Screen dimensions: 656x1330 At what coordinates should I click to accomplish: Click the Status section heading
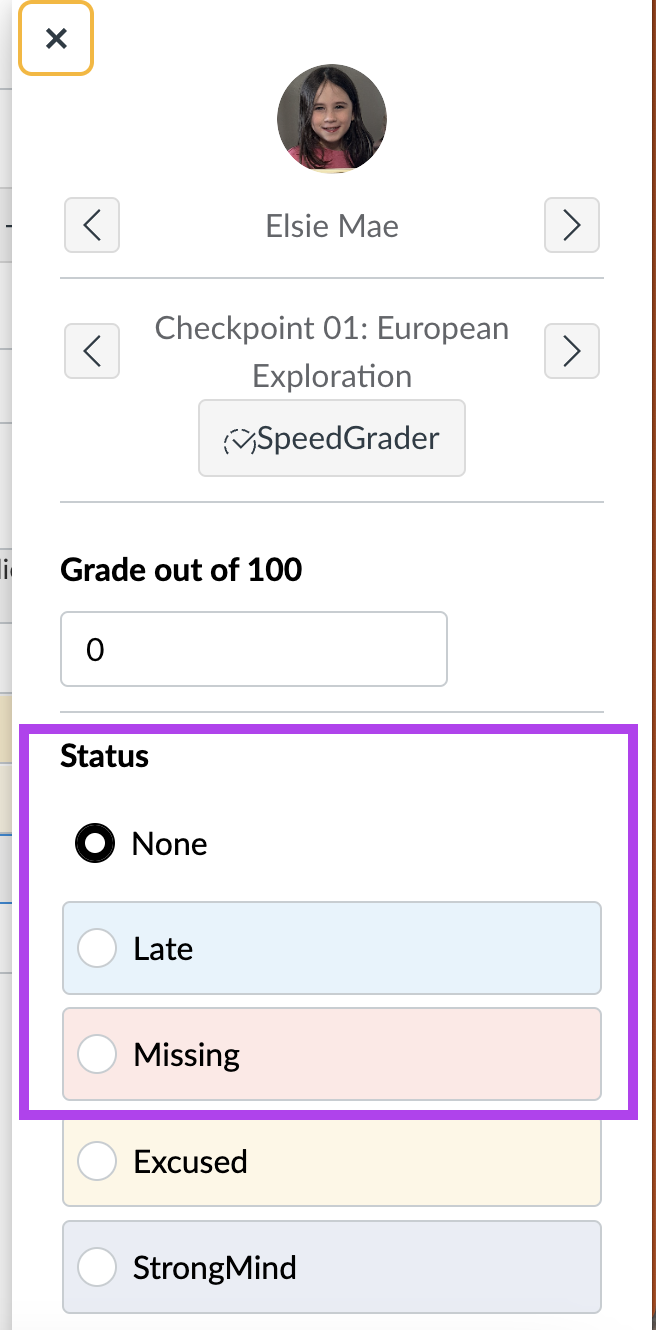105,756
